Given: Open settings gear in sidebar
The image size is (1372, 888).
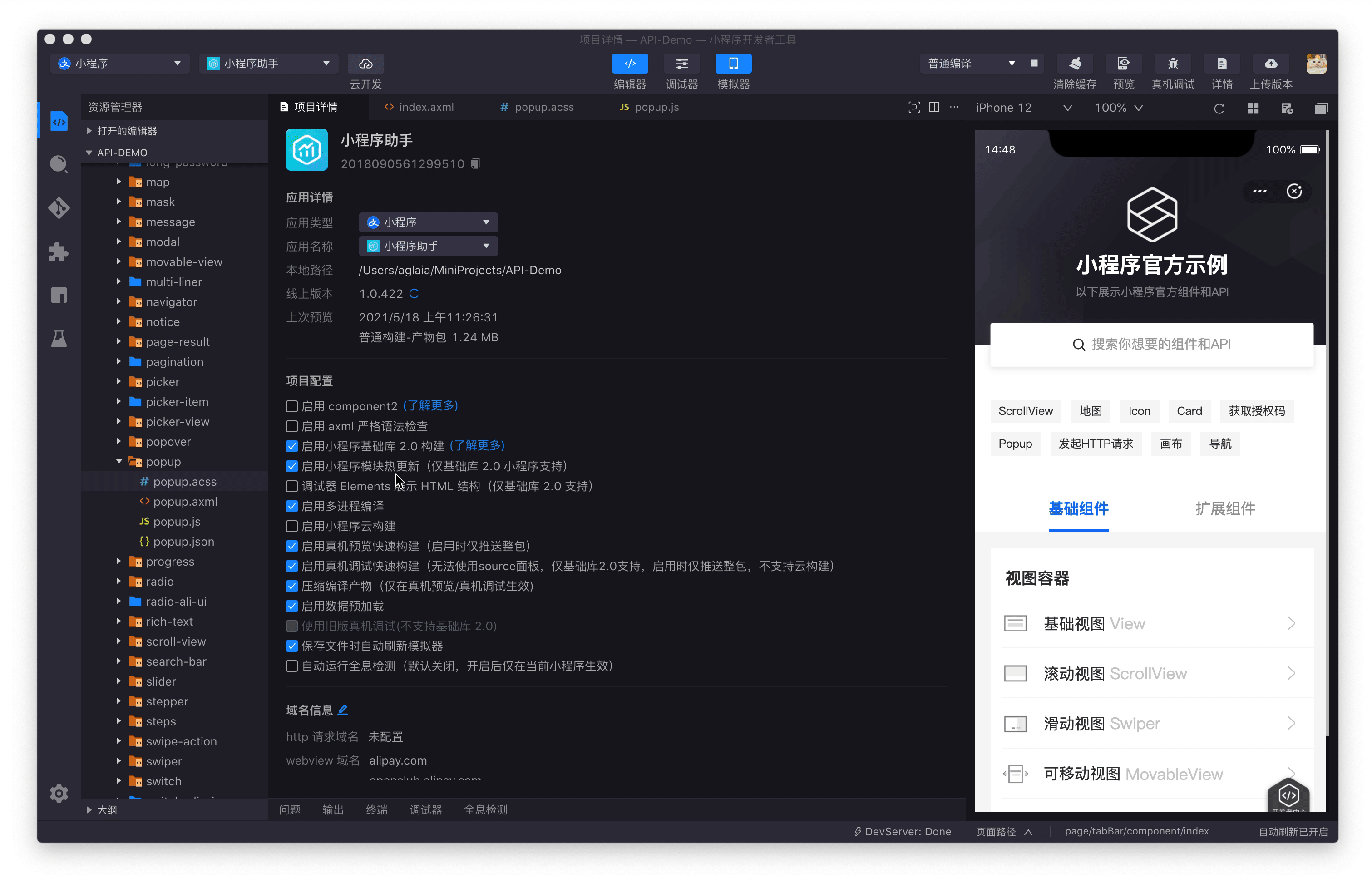Looking at the screenshot, I should 59,794.
